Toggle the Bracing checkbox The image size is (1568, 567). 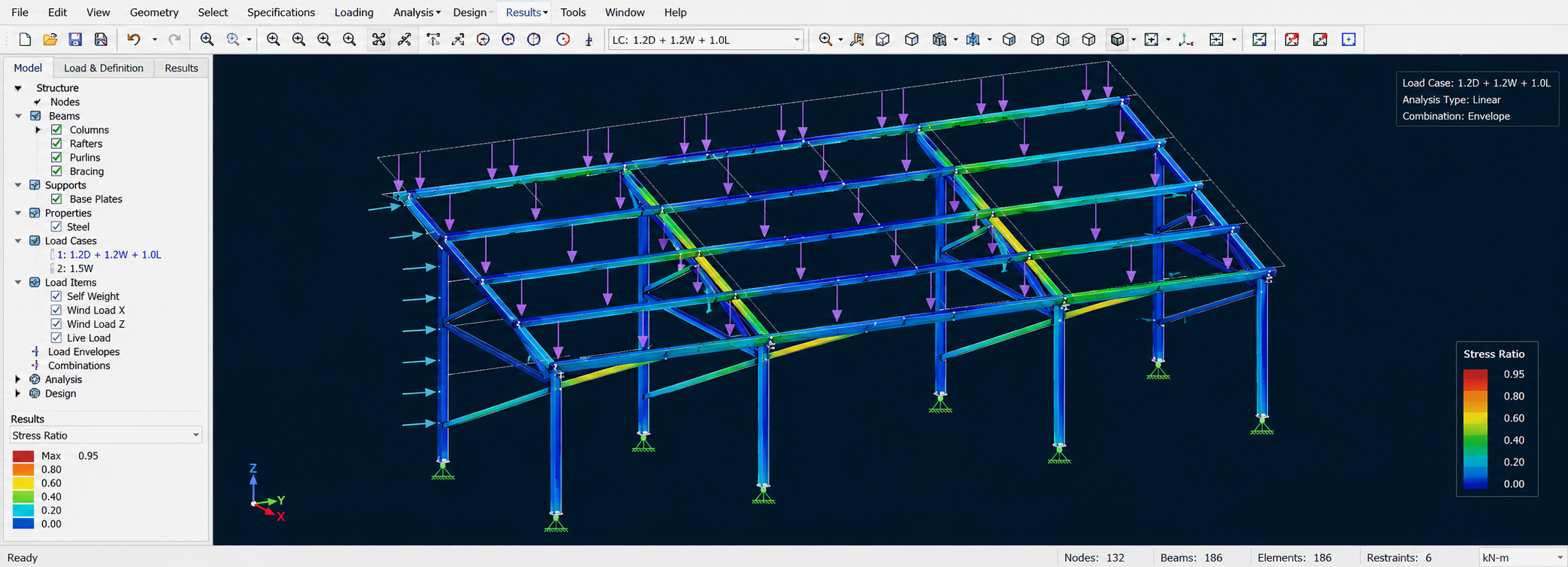coord(56,171)
